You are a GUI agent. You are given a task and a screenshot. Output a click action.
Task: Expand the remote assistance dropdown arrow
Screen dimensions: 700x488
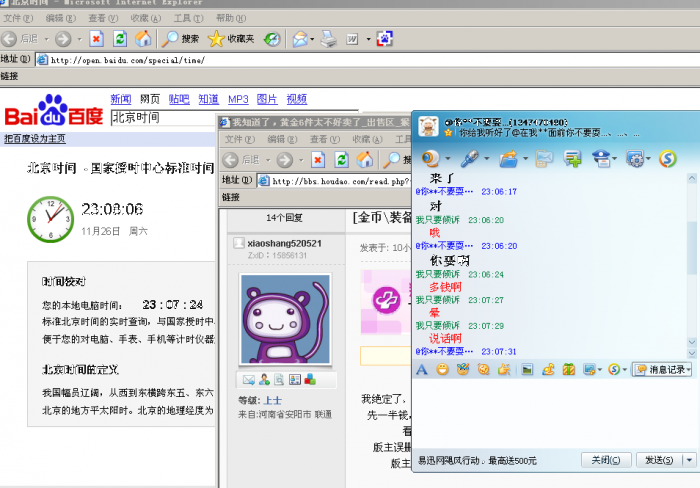point(648,158)
